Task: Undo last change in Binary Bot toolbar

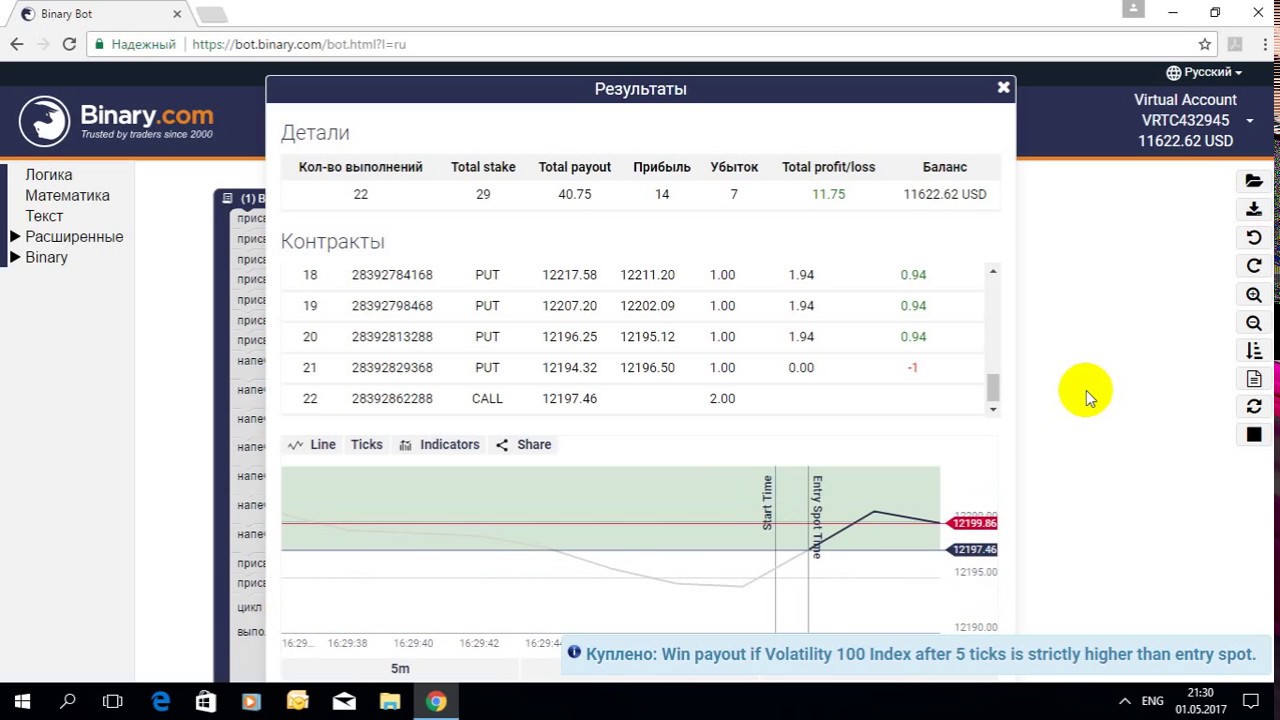Action: (x=1253, y=238)
